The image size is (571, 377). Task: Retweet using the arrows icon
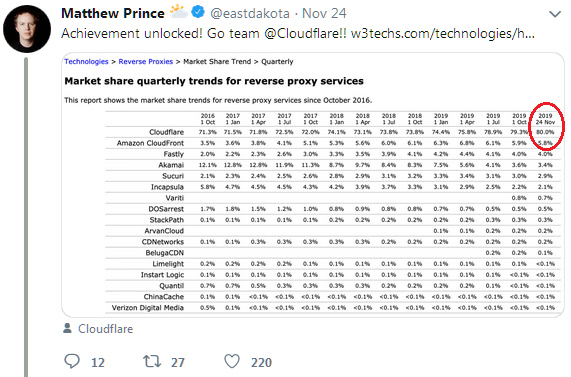tap(151, 361)
